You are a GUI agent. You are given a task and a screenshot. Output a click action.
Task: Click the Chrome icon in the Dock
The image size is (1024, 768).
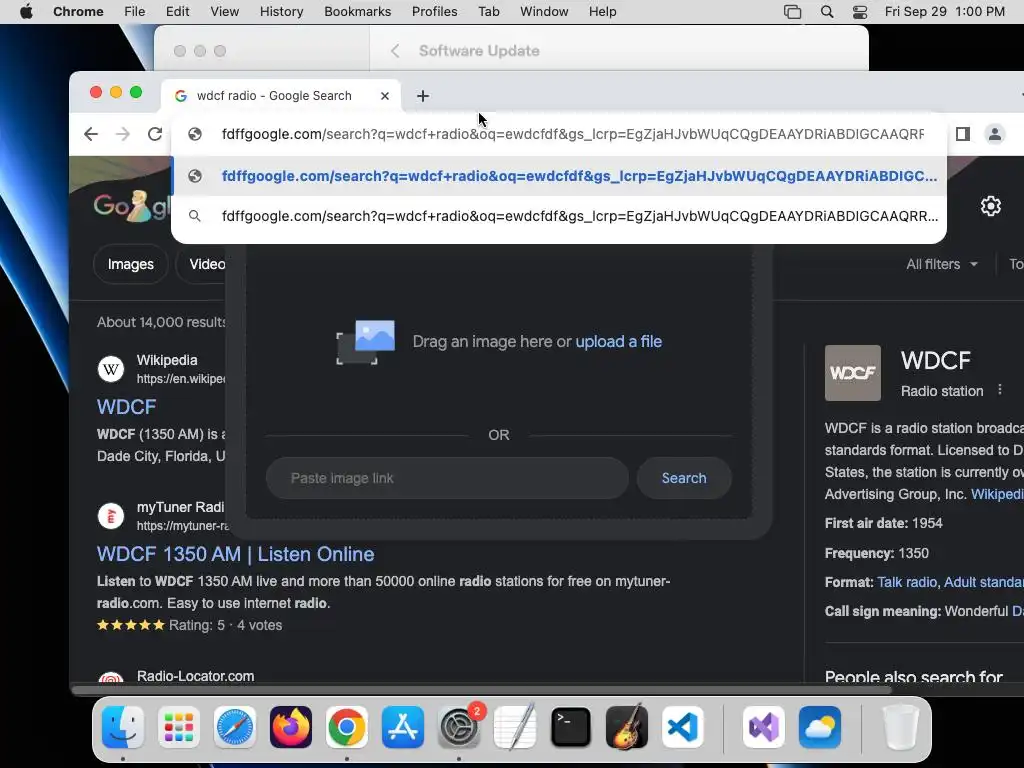pyautogui.click(x=347, y=727)
